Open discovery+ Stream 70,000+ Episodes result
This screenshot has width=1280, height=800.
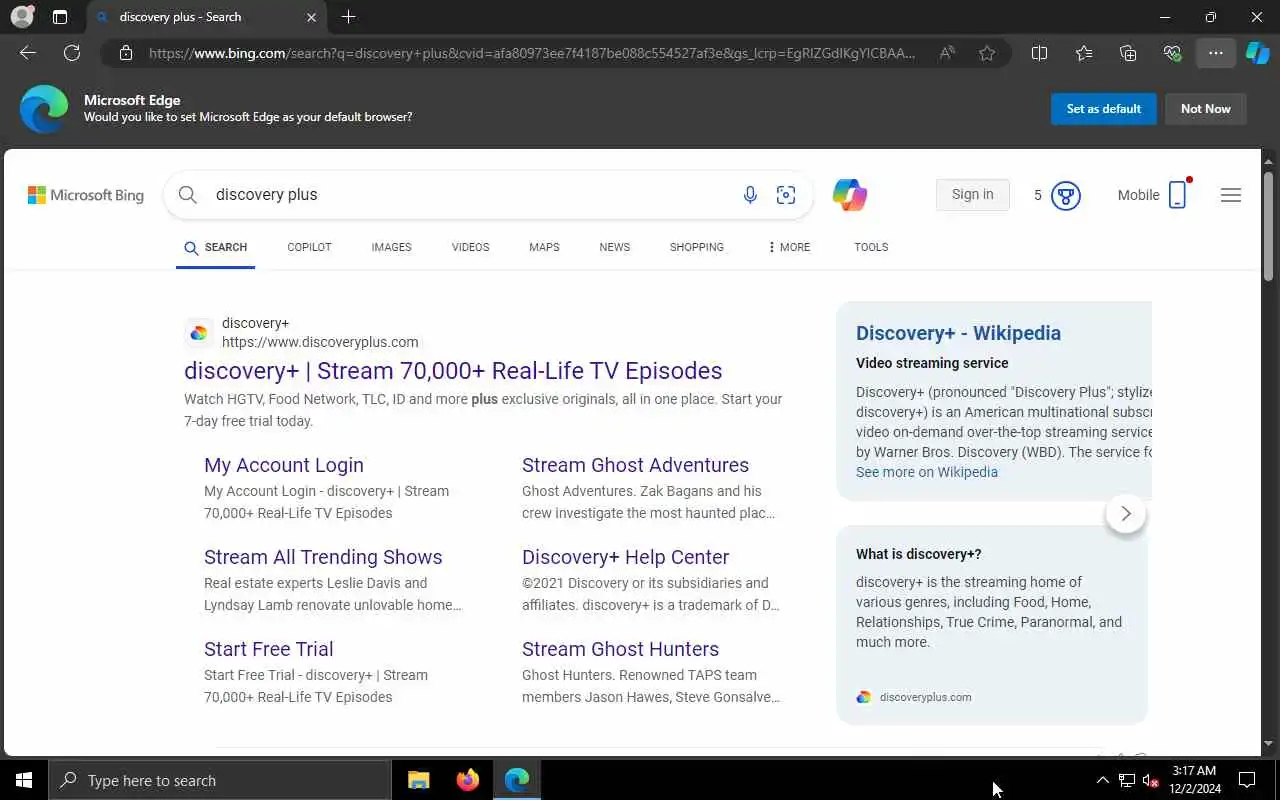453,371
